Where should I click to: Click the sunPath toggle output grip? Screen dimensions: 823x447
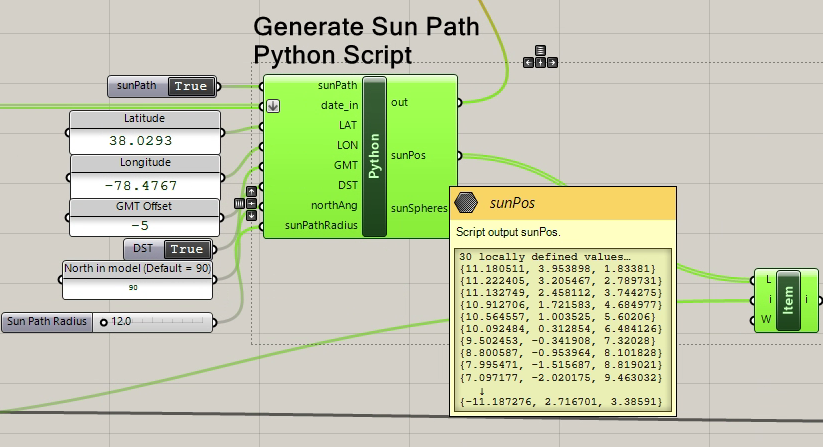[218, 87]
